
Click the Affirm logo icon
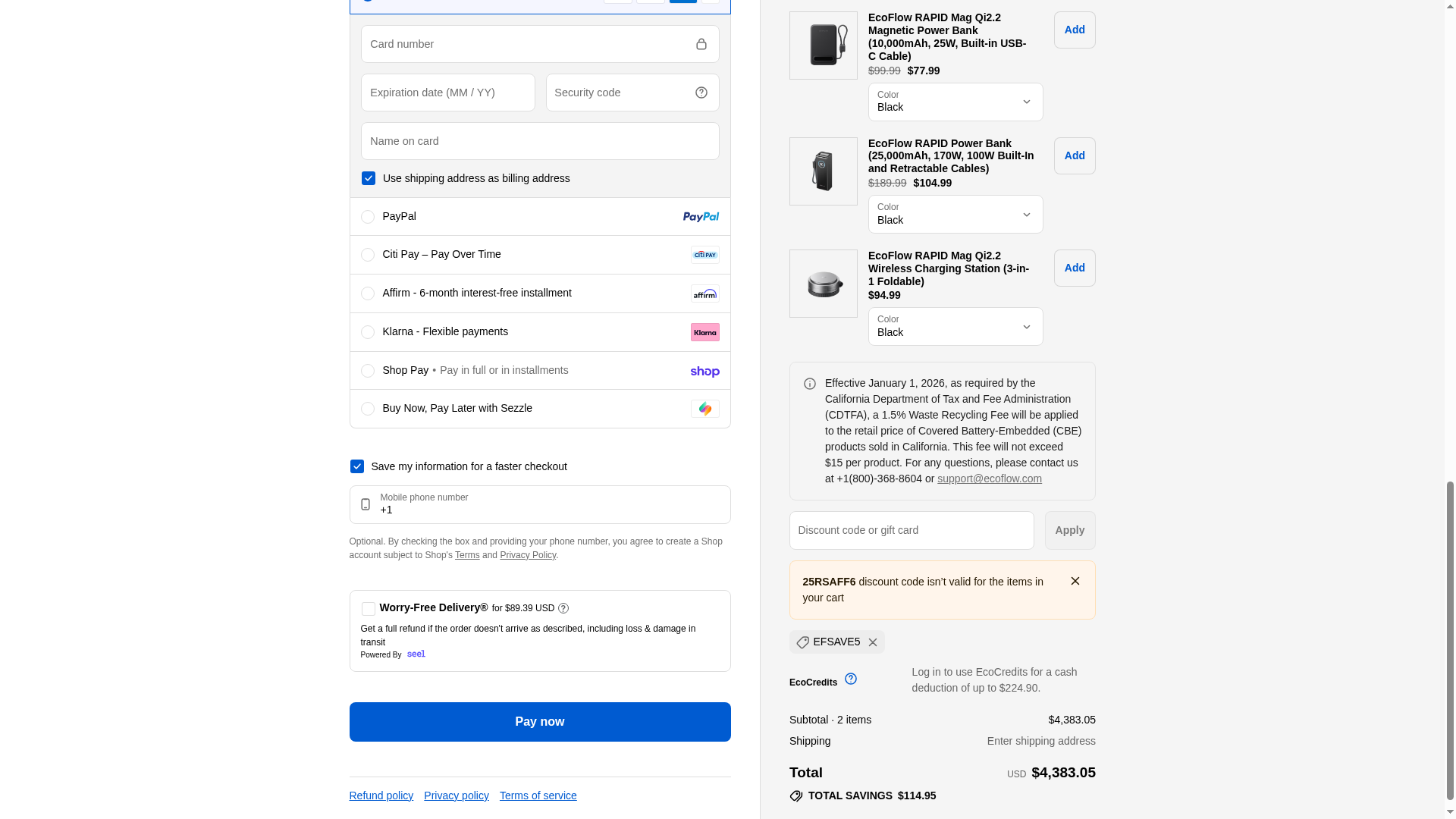click(704, 293)
